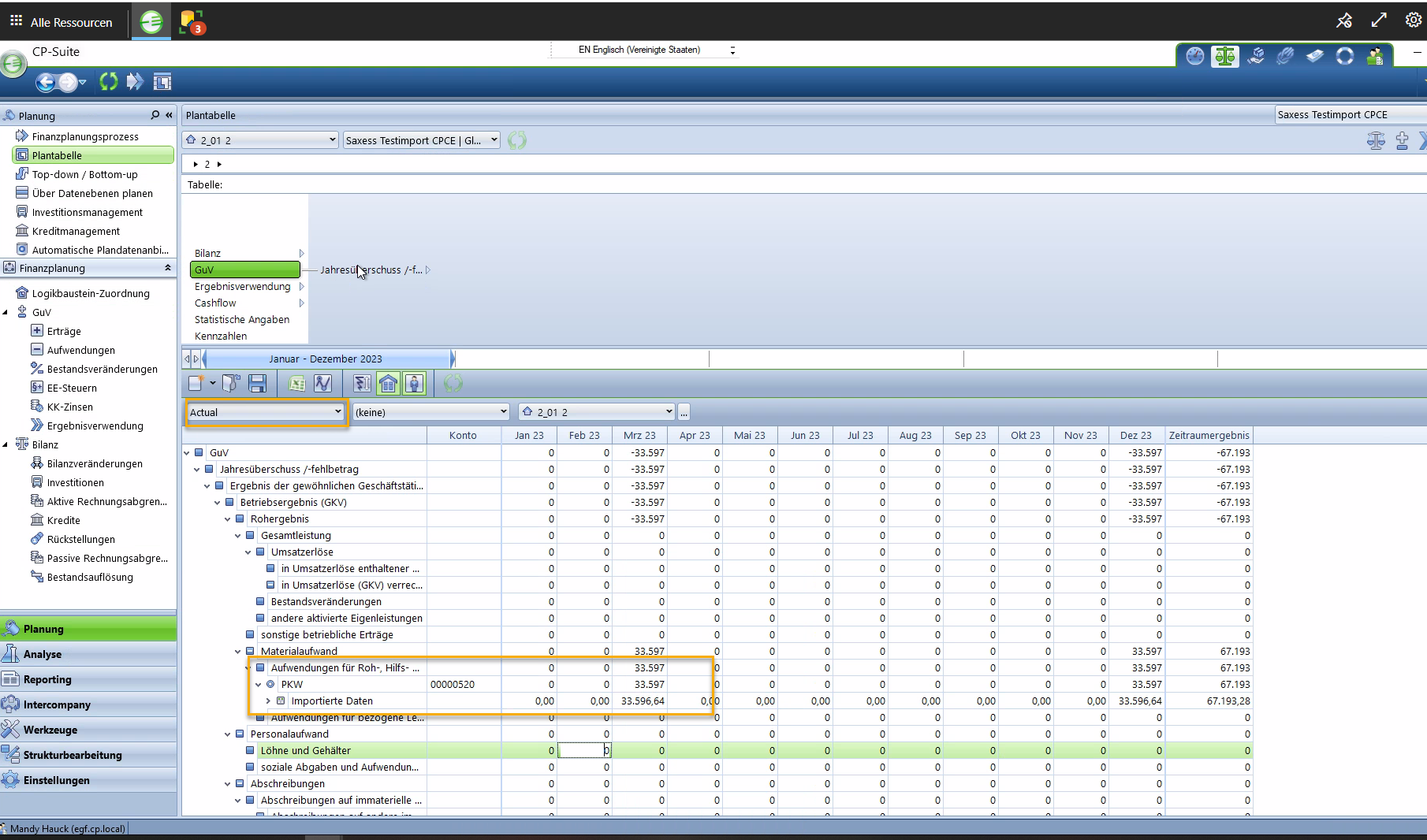
Task: Toggle the house view button in table toolbar
Action: tap(388, 384)
